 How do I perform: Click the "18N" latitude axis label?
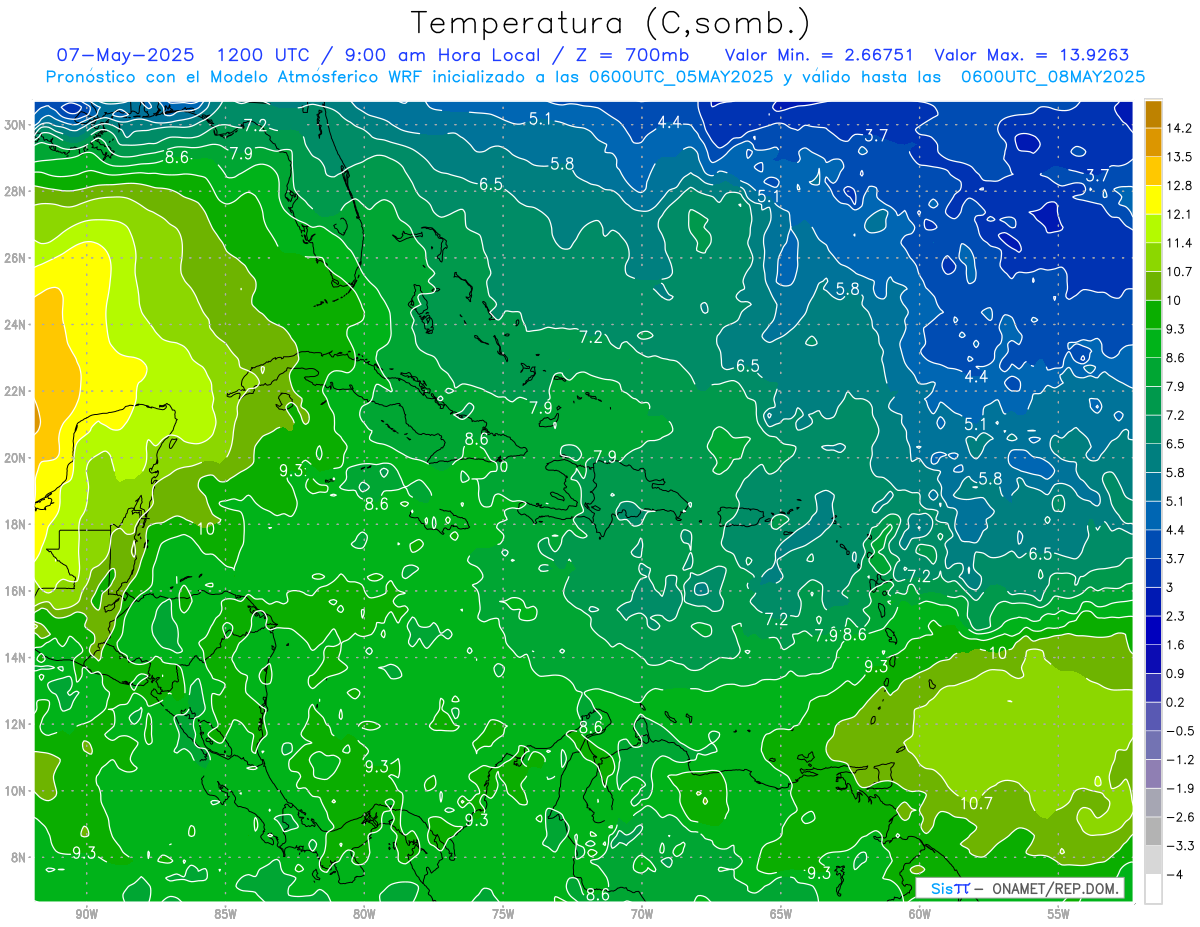coord(15,524)
